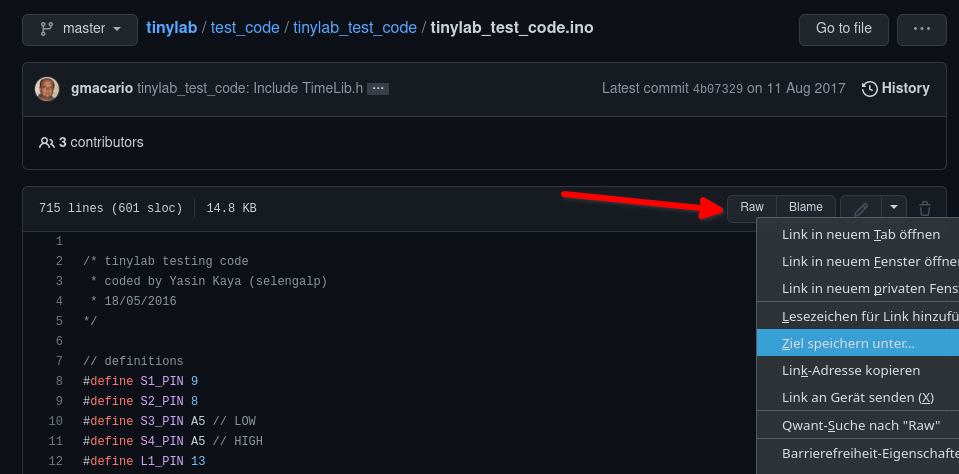
Task: Click the Go to file button
Action: (844, 29)
